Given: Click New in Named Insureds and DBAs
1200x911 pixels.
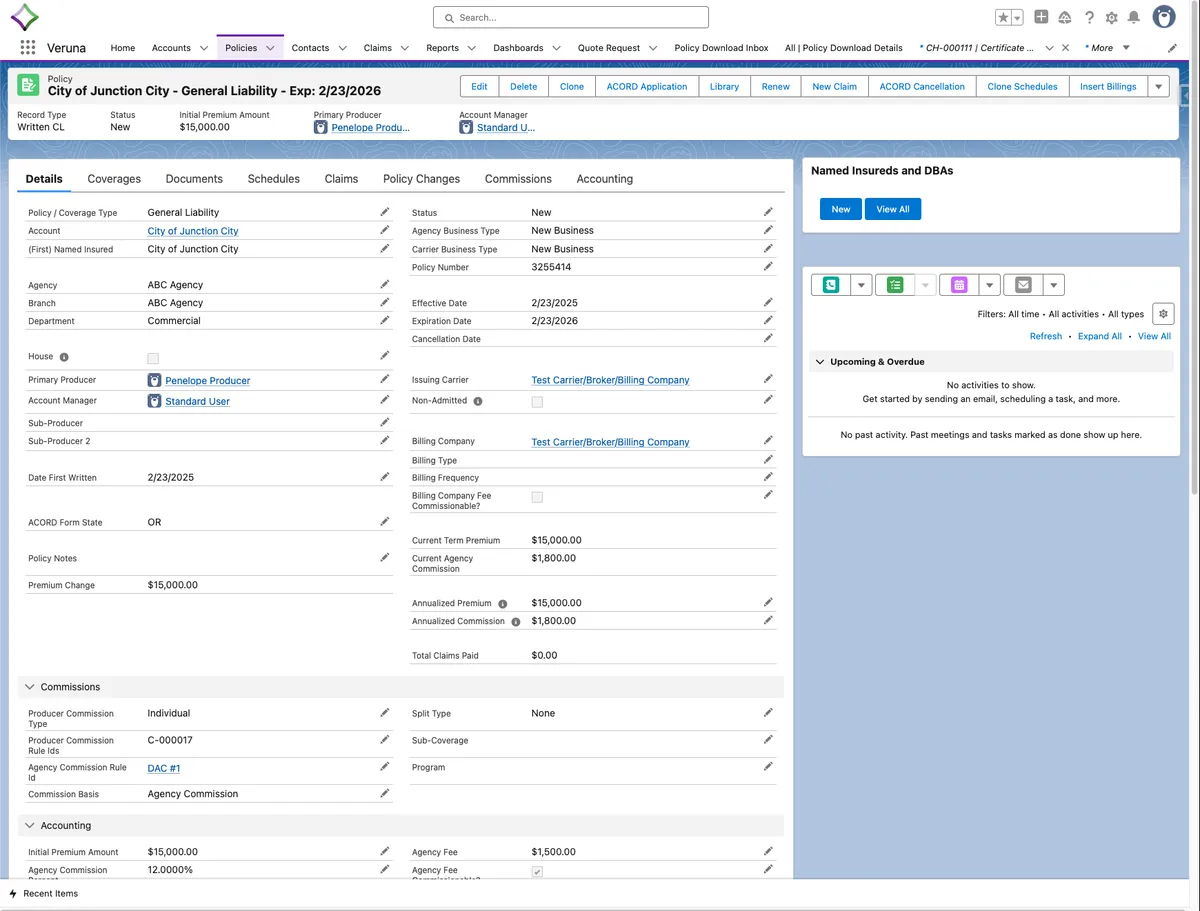Looking at the screenshot, I should point(841,209).
